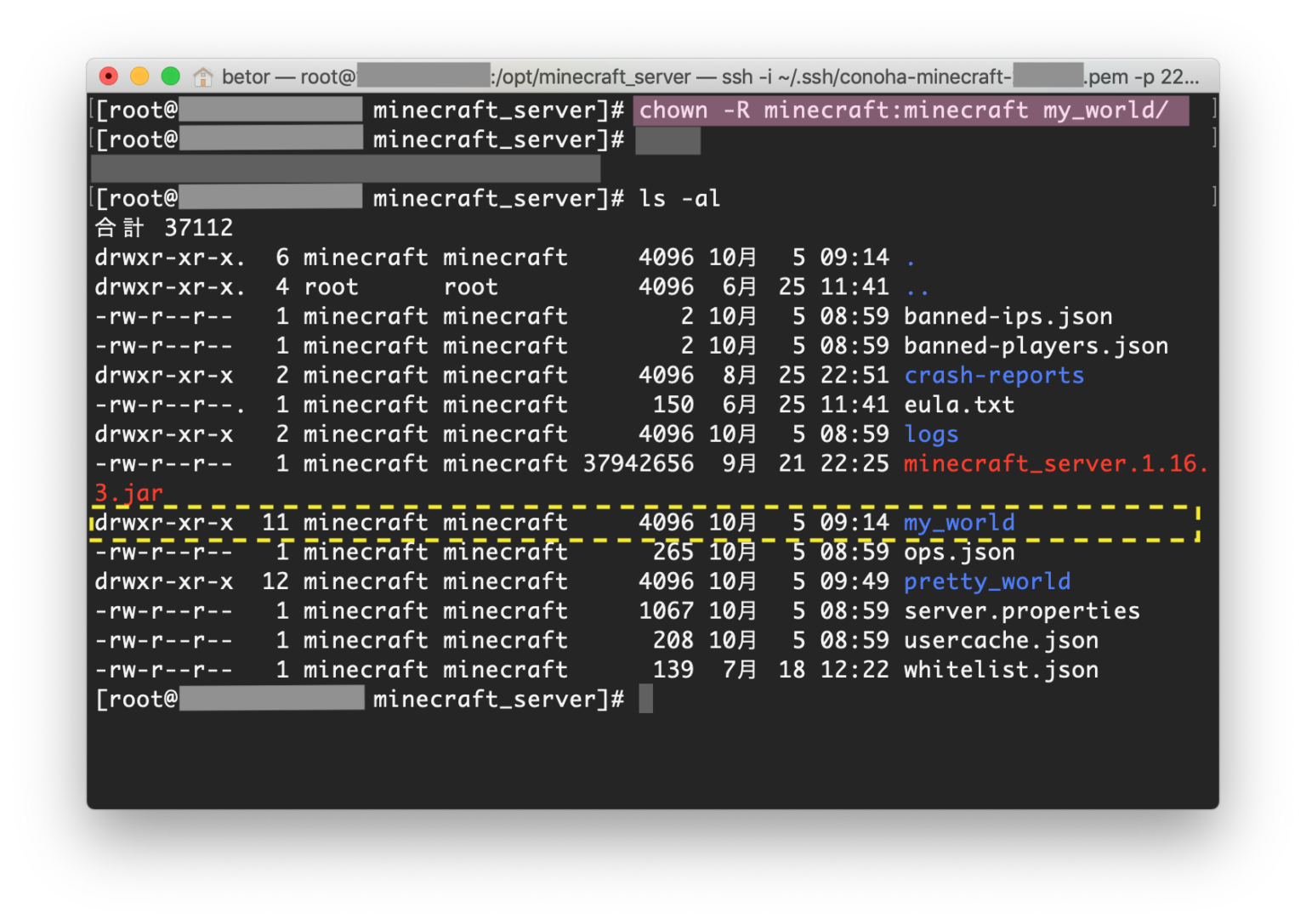The height and width of the screenshot is (924, 1306).
Task: Click the yellow minimize traffic light
Action: coord(139,76)
